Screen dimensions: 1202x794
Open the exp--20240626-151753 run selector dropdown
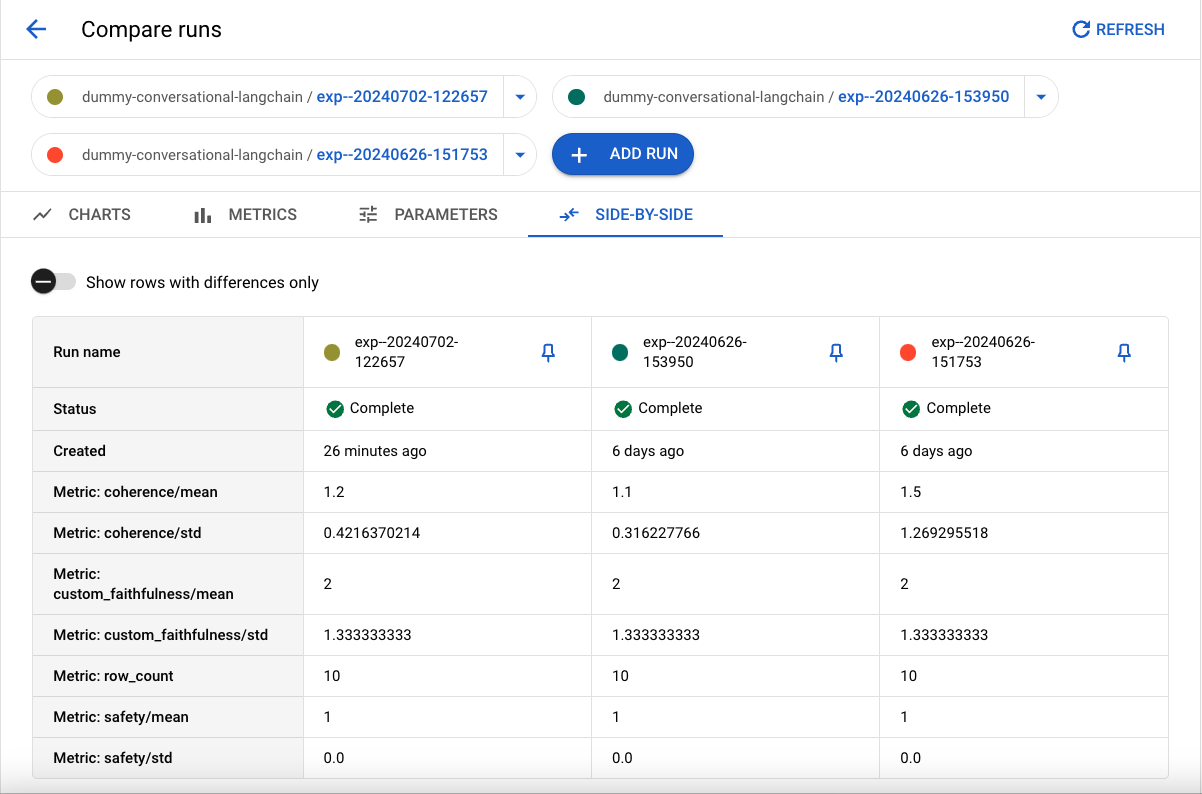tap(519, 154)
